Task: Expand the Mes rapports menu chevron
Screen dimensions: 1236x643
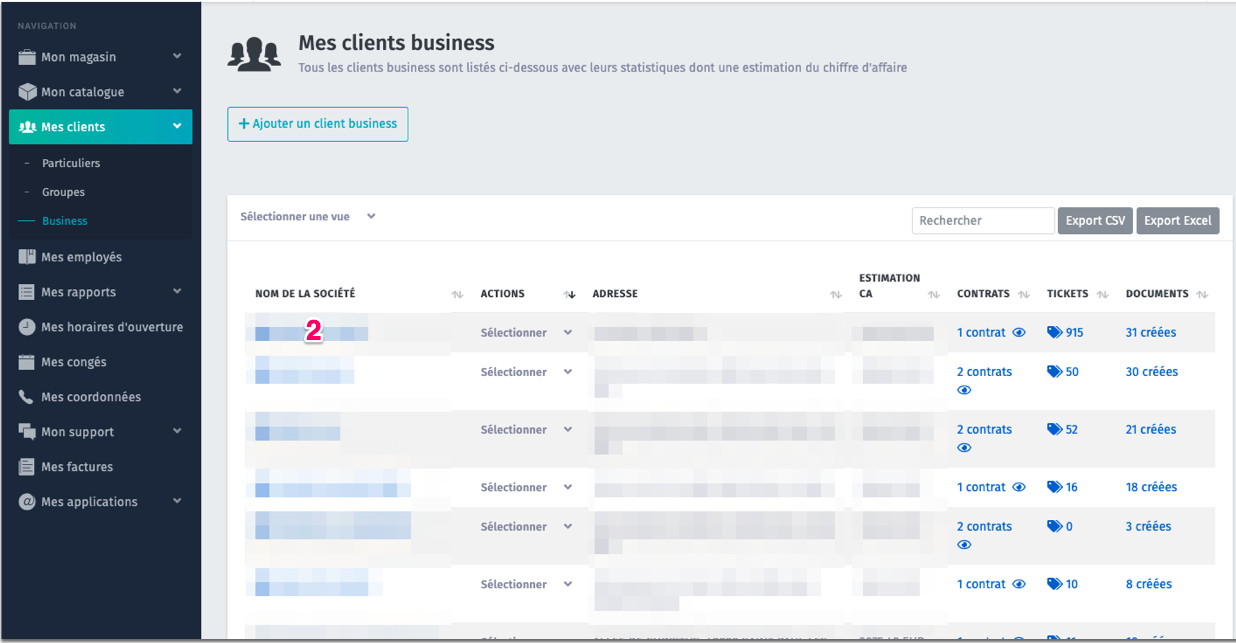Action: pos(177,292)
